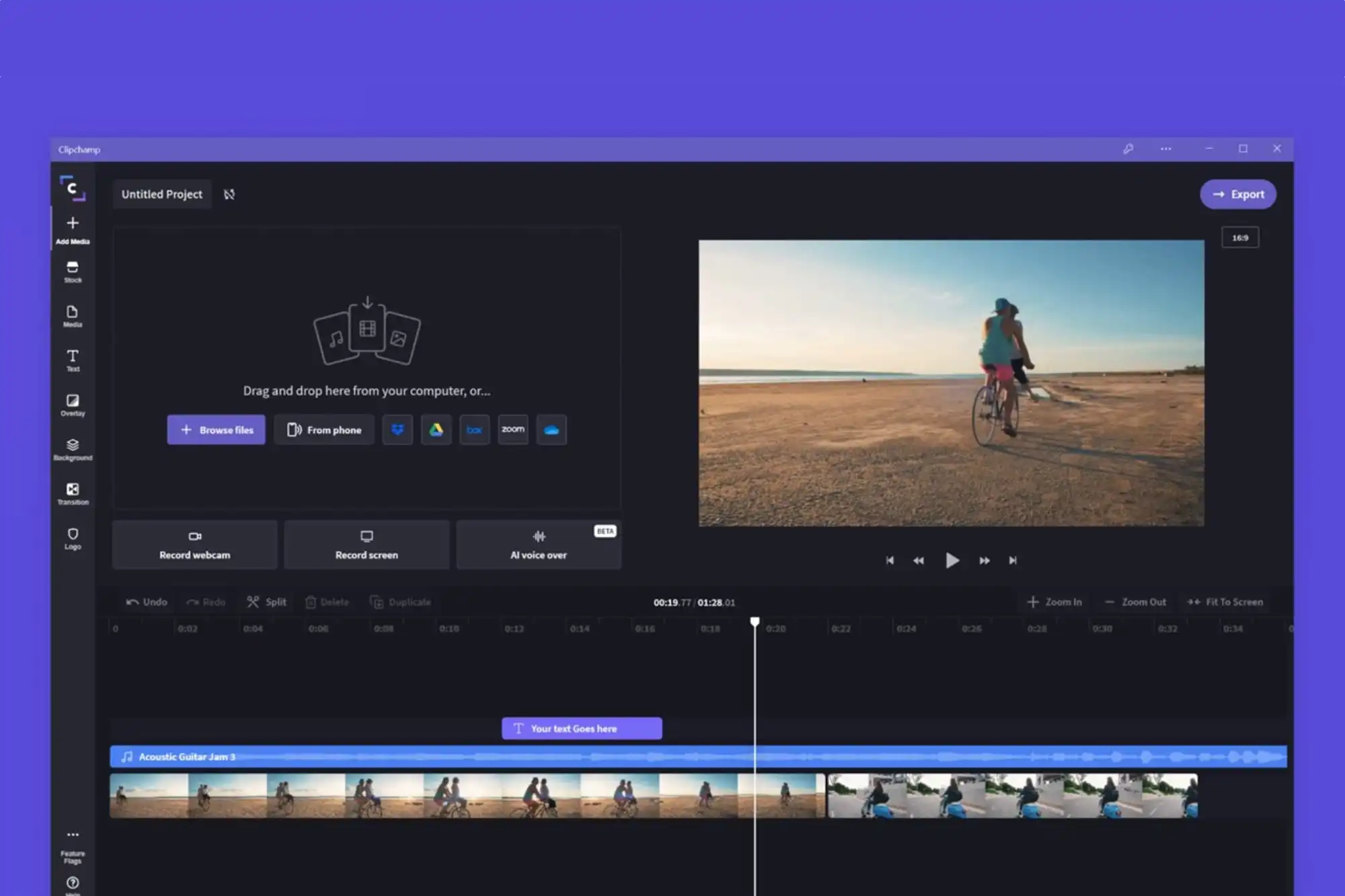The width and height of the screenshot is (1345, 896).
Task: Edit the Untitled Project name field
Action: 162,194
